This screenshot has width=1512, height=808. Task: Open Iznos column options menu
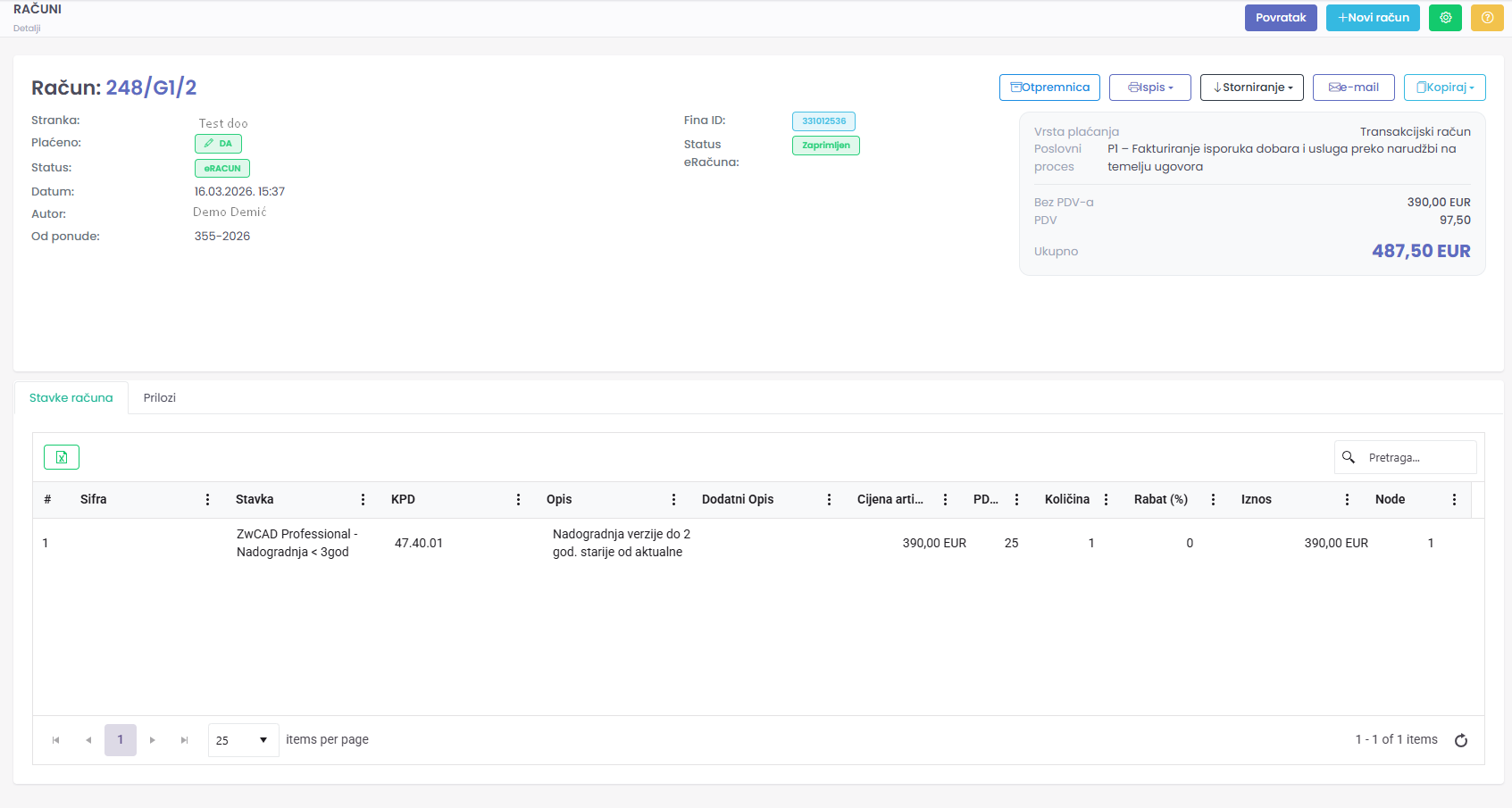pos(1347,500)
